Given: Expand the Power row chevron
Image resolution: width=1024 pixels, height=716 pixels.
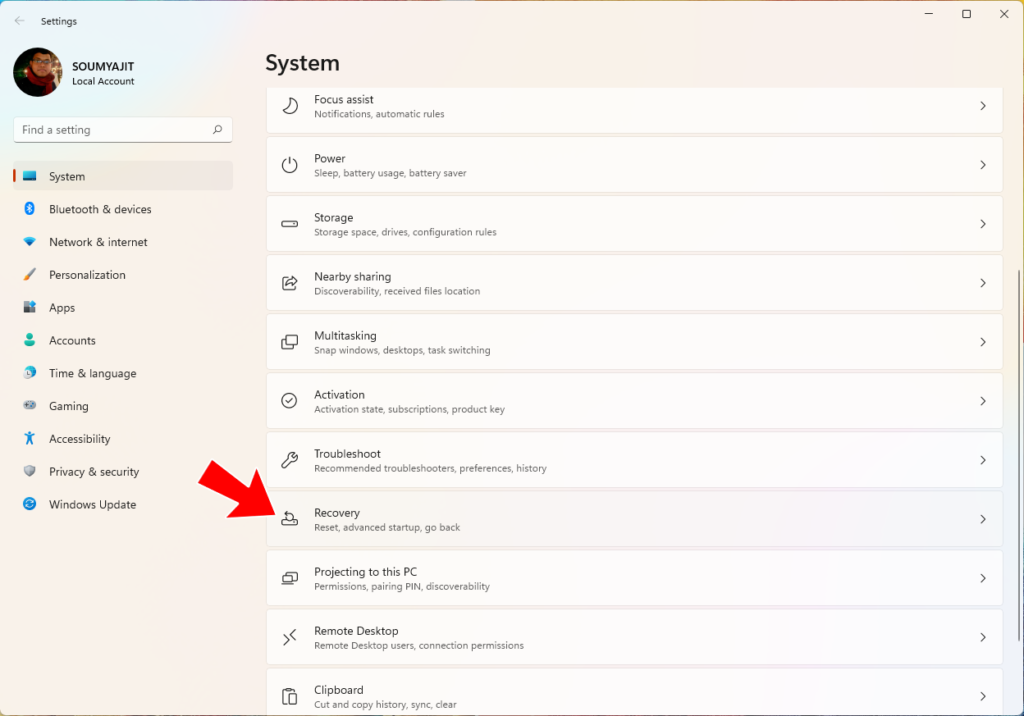Looking at the screenshot, I should click(x=982, y=165).
